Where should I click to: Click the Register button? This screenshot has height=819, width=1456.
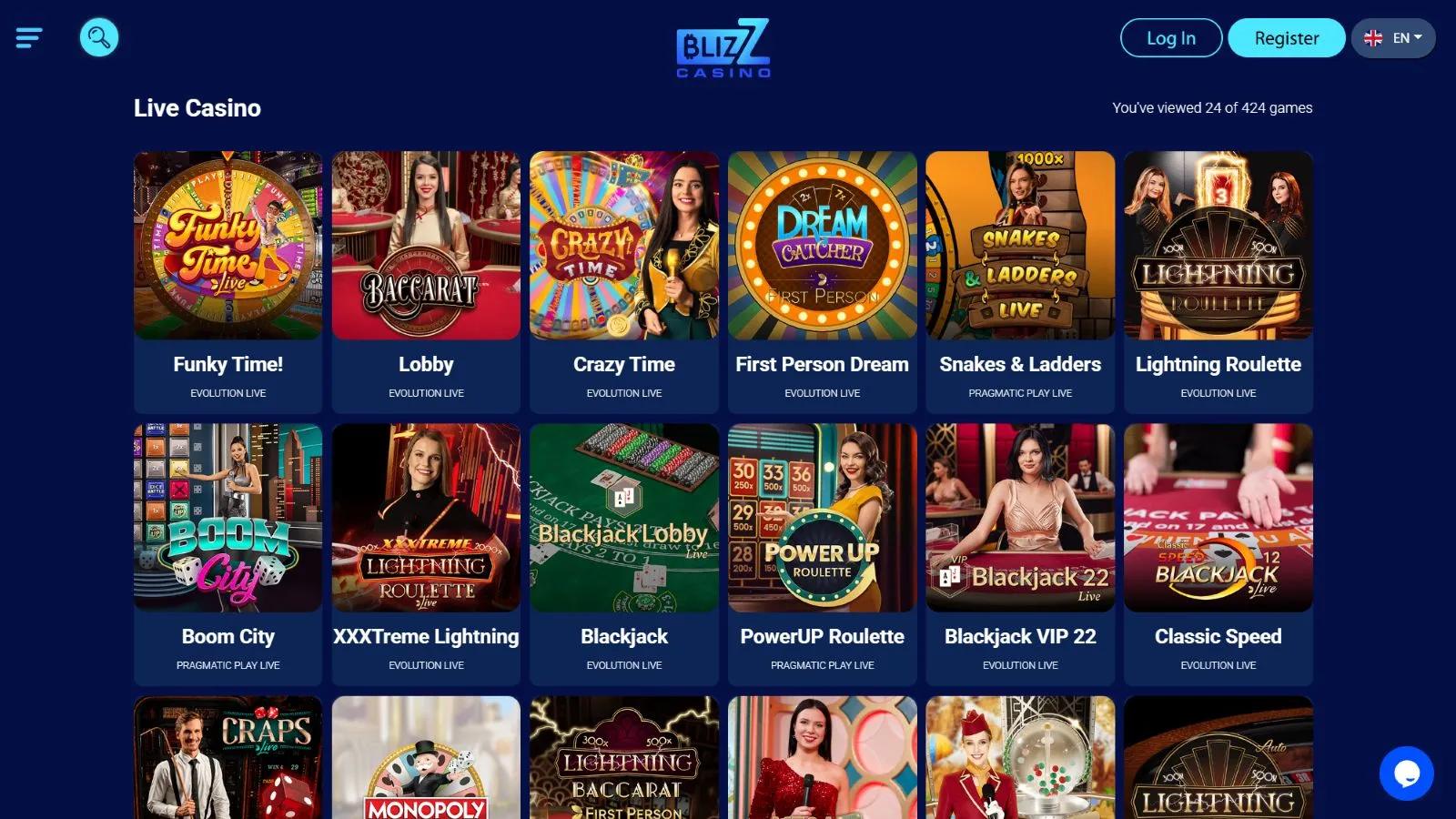[x=1287, y=38]
